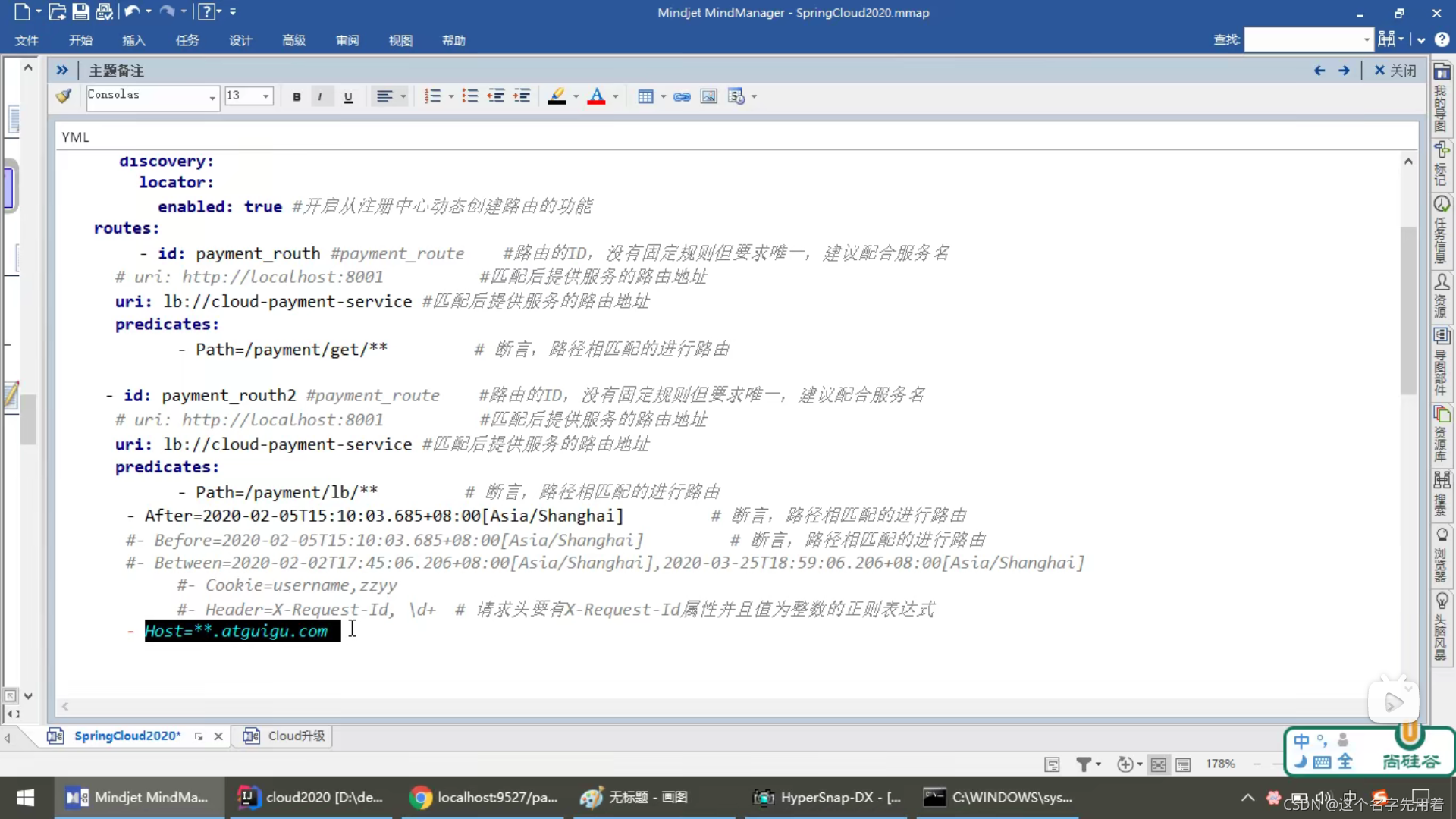Toggle bold formatting

tap(297, 96)
